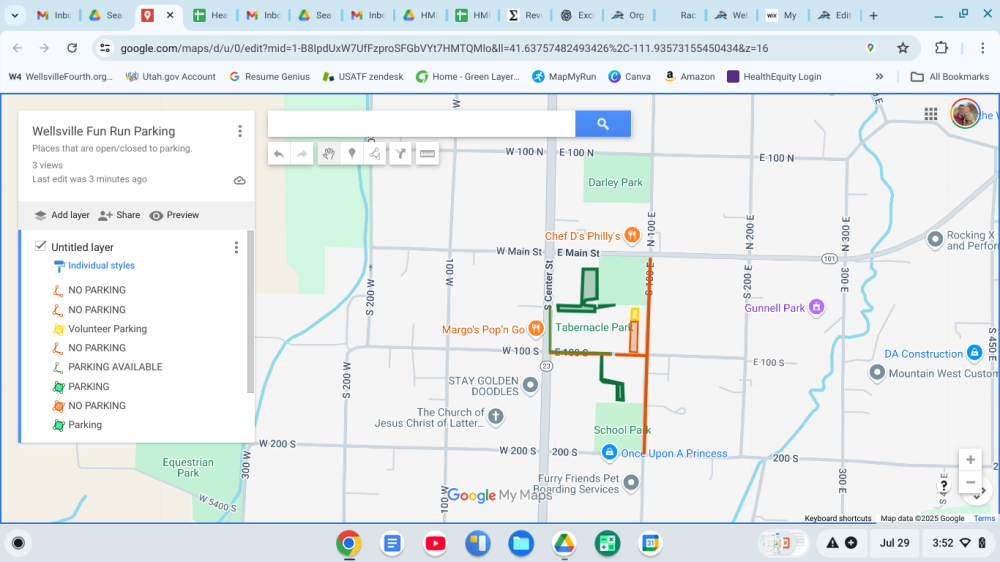This screenshot has width=1000, height=562.
Task: Click the DA Construction marker
Action: 974,352
